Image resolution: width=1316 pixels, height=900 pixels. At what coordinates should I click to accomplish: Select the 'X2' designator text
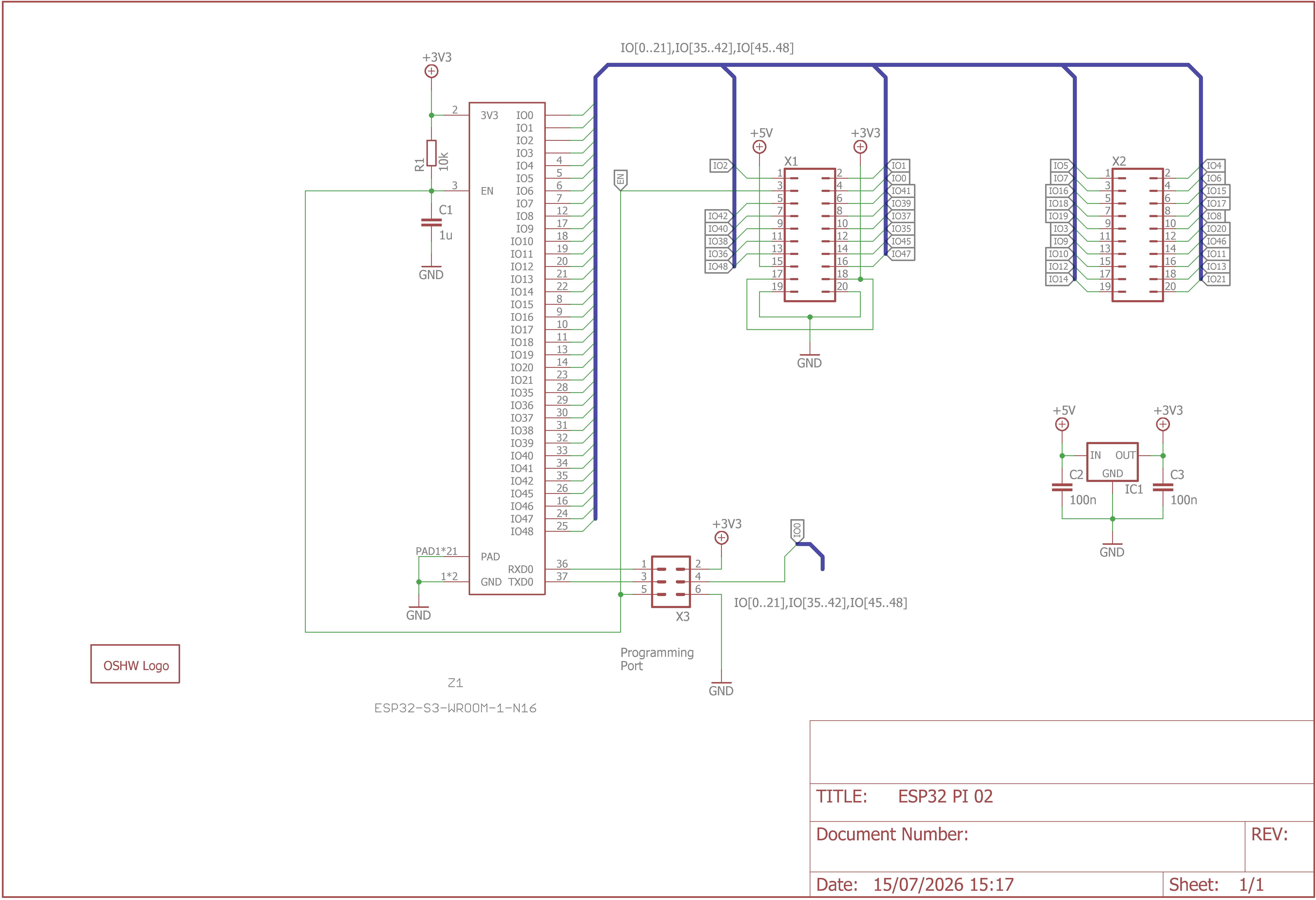pyautogui.click(x=1119, y=161)
